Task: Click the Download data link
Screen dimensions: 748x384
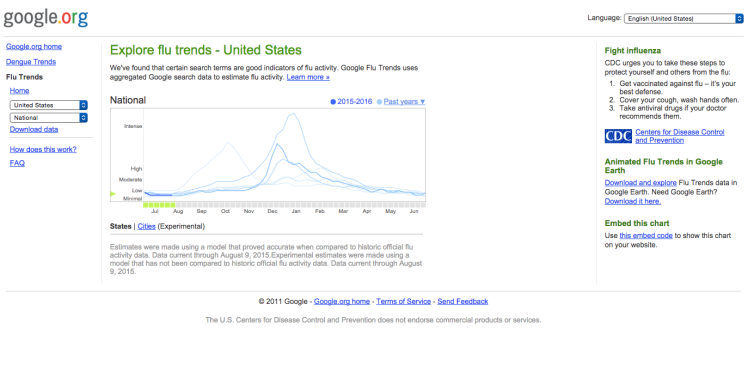Action: (34, 129)
